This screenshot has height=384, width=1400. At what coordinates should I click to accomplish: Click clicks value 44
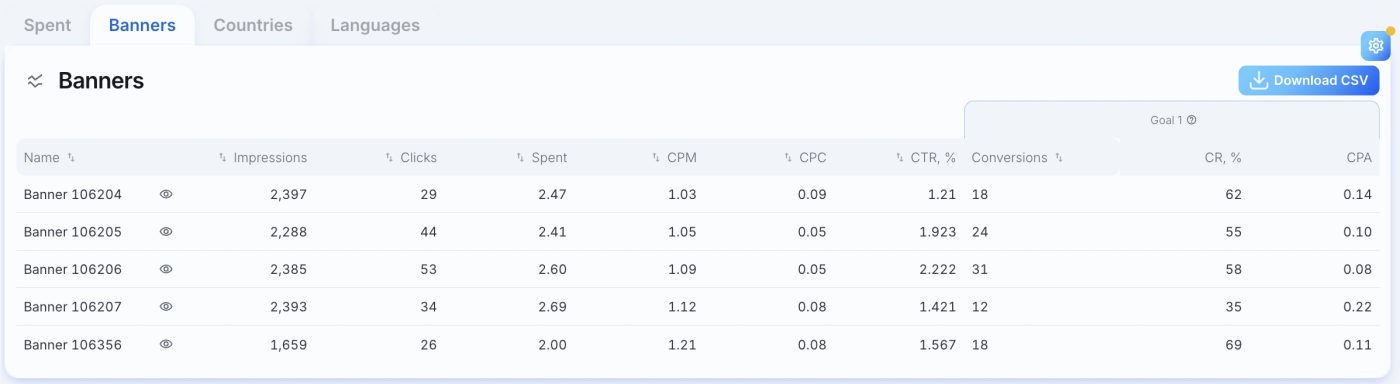[428, 232]
